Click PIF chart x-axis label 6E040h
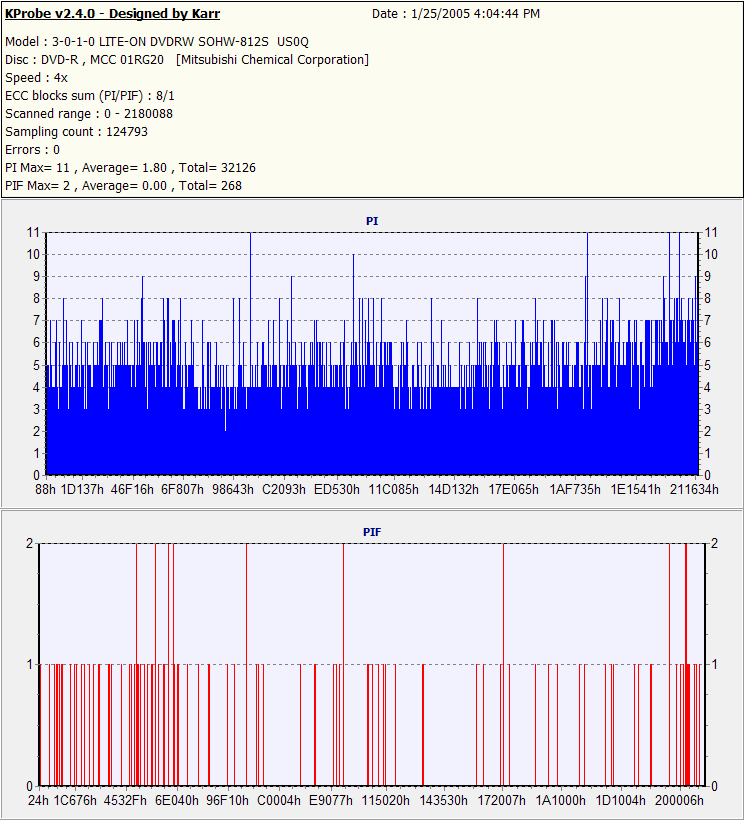This screenshot has width=744, height=820. [x=177, y=801]
